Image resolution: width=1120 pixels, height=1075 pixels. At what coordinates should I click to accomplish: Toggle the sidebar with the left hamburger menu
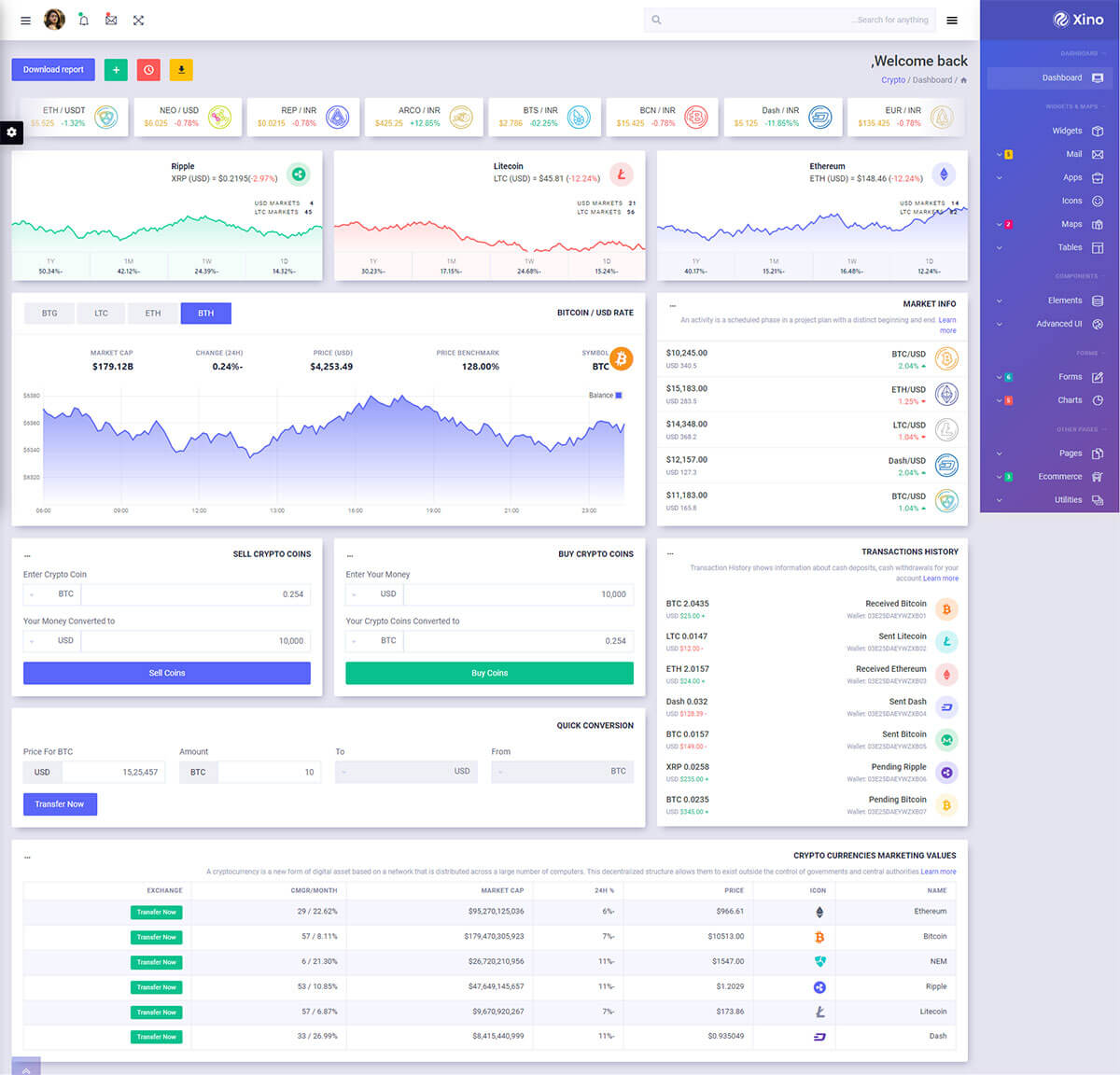click(x=25, y=20)
